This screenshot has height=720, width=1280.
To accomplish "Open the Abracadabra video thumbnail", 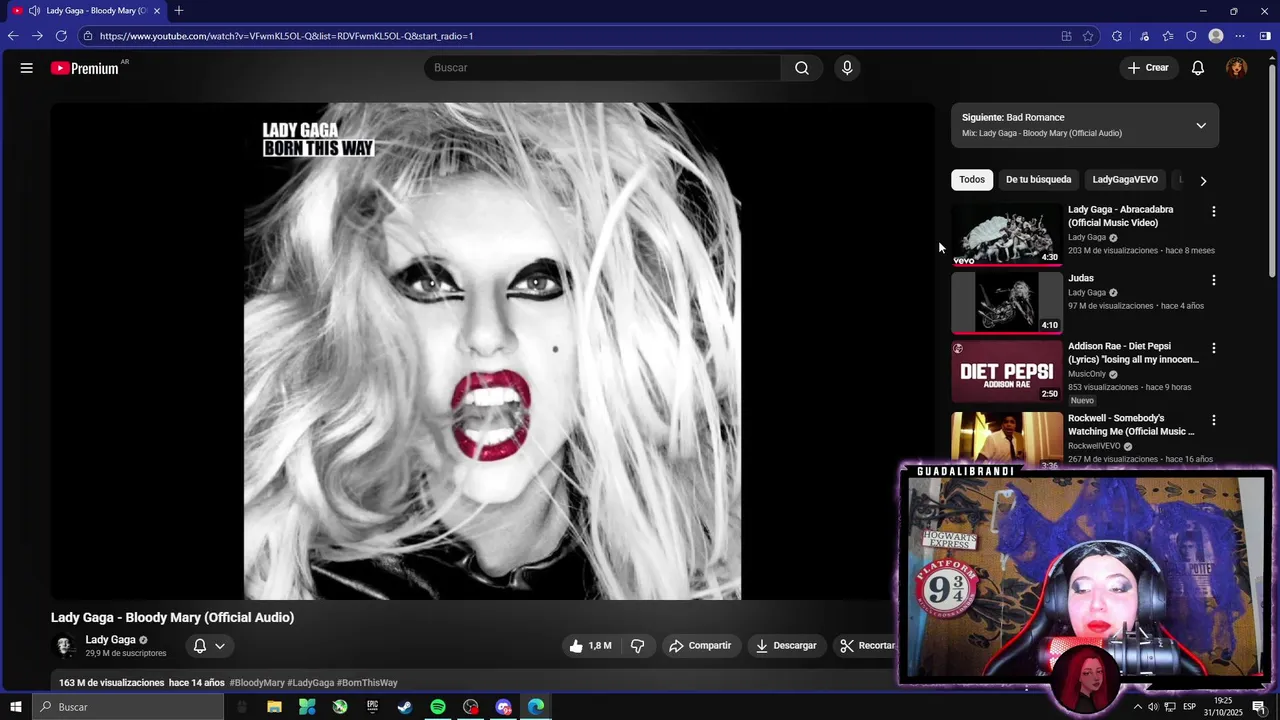I will [x=1007, y=235].
